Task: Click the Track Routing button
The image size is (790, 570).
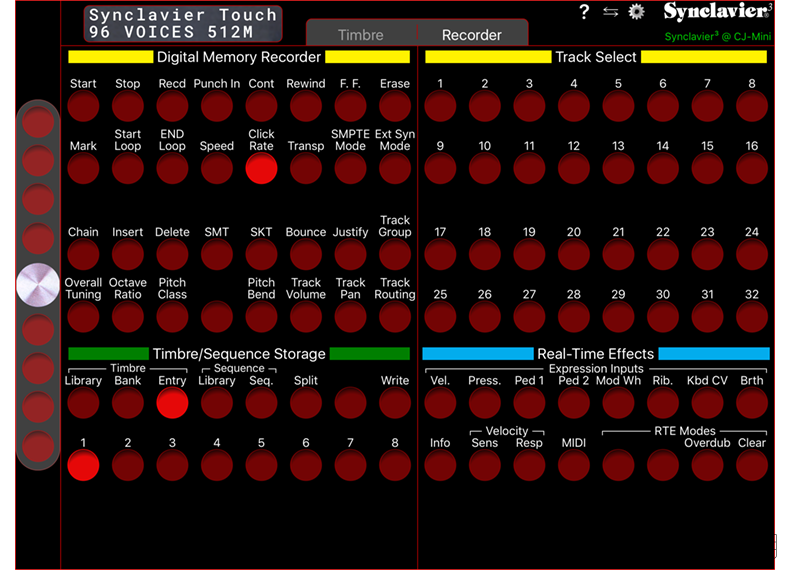Action: [395, 316]
